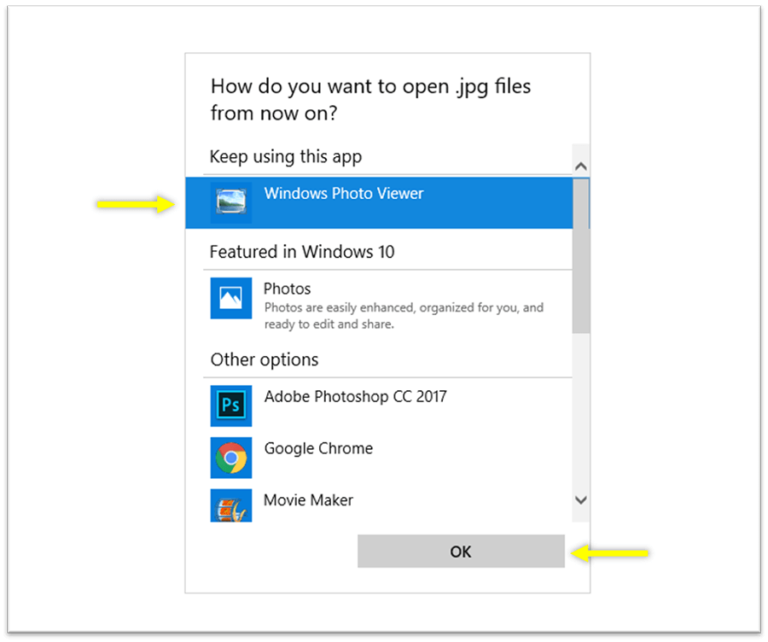Select the "Windows Photo Viewer" label
Screen dimensions: 768x642
pos(344,193)
